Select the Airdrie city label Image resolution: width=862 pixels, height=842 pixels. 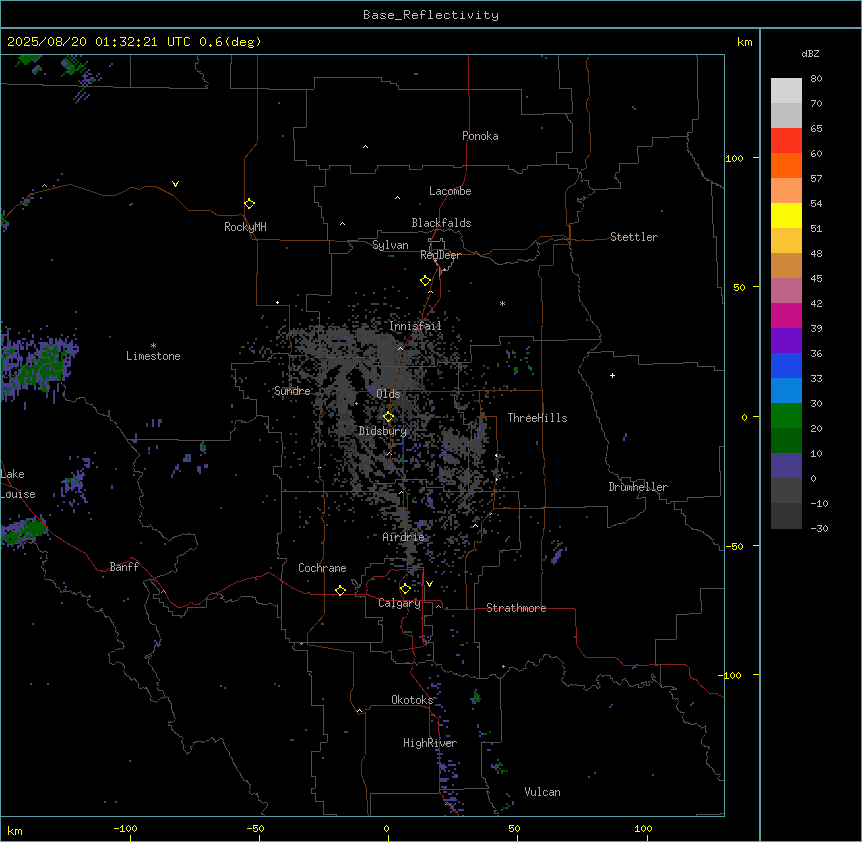point(403,537)
